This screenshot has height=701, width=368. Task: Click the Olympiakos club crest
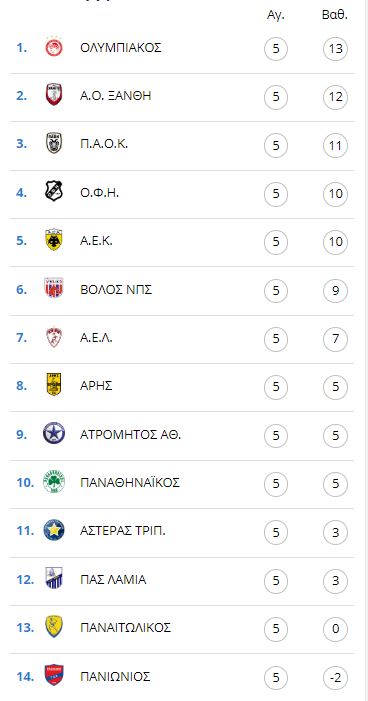coord(54,47)
